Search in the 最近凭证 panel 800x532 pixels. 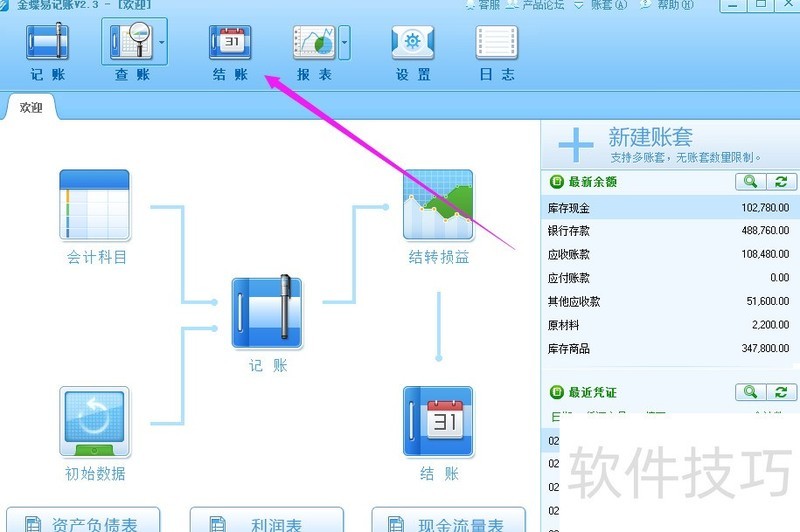[751, 392]
